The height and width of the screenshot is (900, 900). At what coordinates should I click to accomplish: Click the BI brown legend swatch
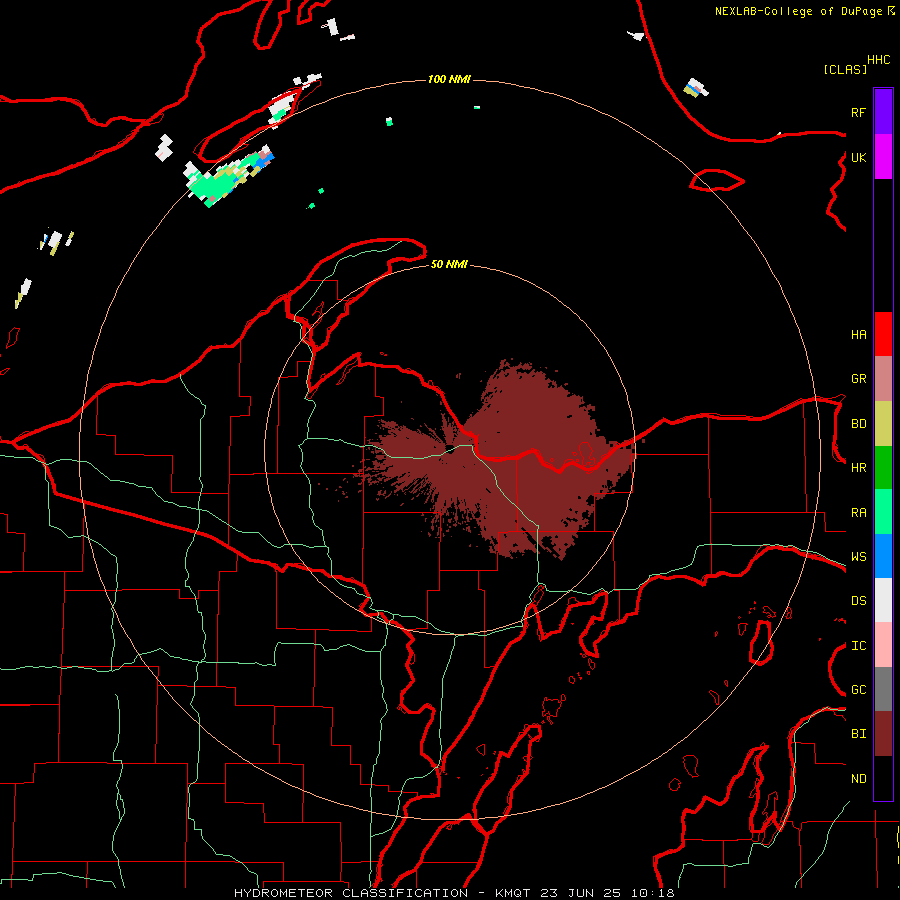[x=883, y=734]
